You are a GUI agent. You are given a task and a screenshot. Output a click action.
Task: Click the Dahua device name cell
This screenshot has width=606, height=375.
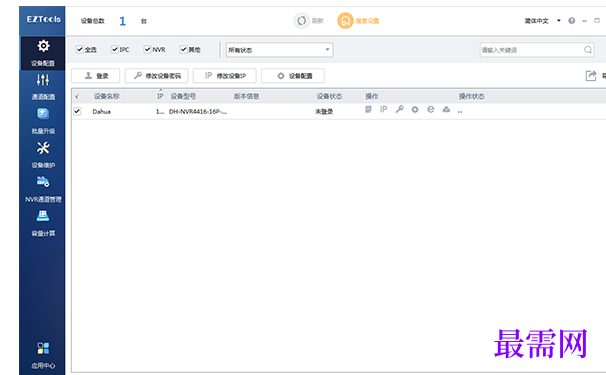(102, 112)
